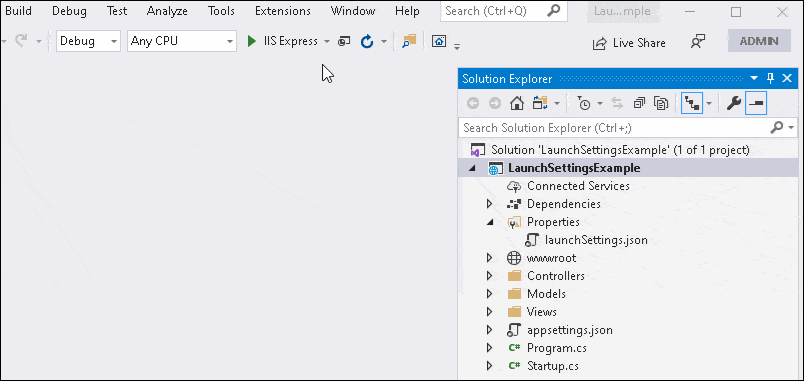Click the ADMIN badge button
804x381 pixels.
pyautogui.click(x=759, y=42)
